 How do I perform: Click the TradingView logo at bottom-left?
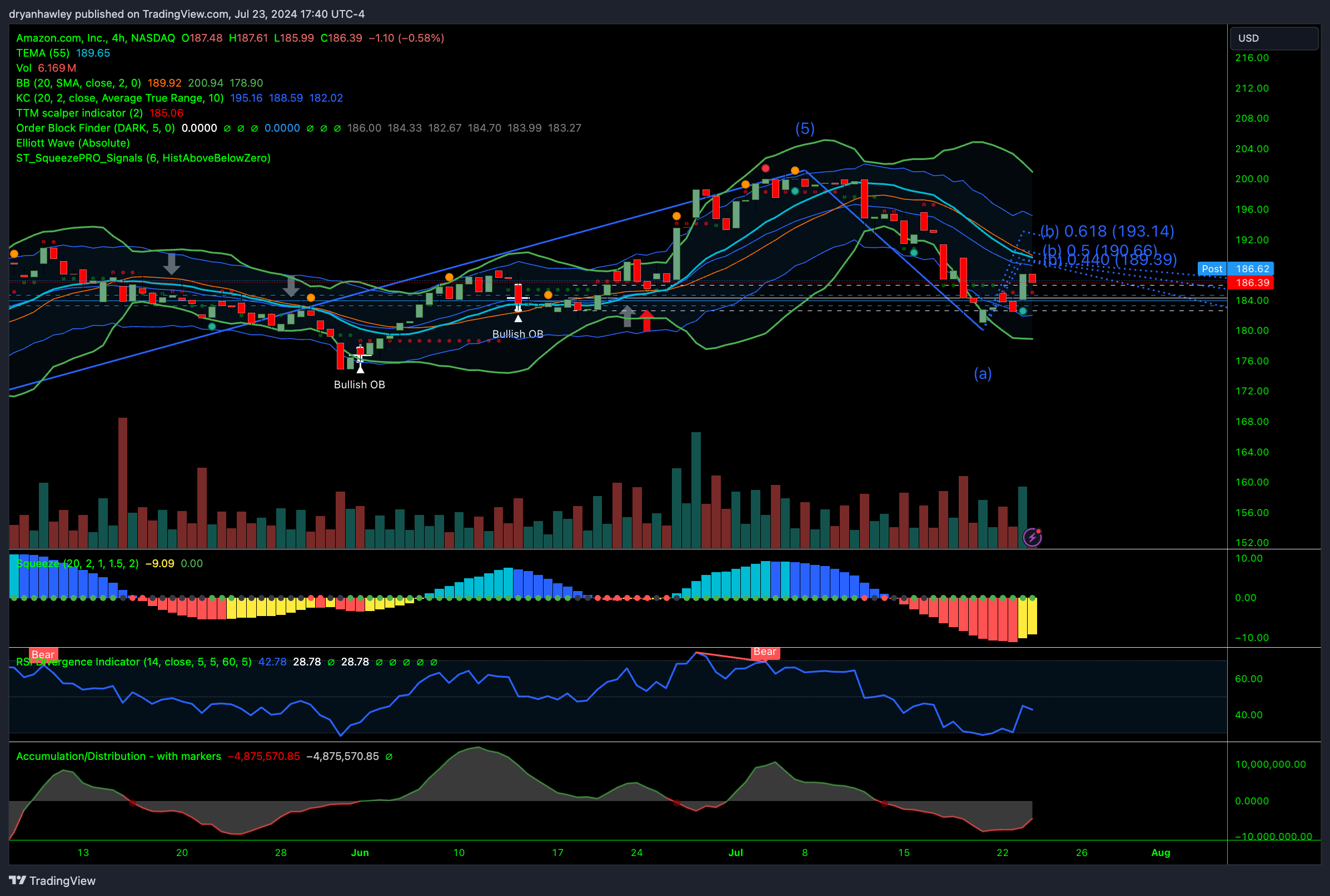tap(52, 880)
